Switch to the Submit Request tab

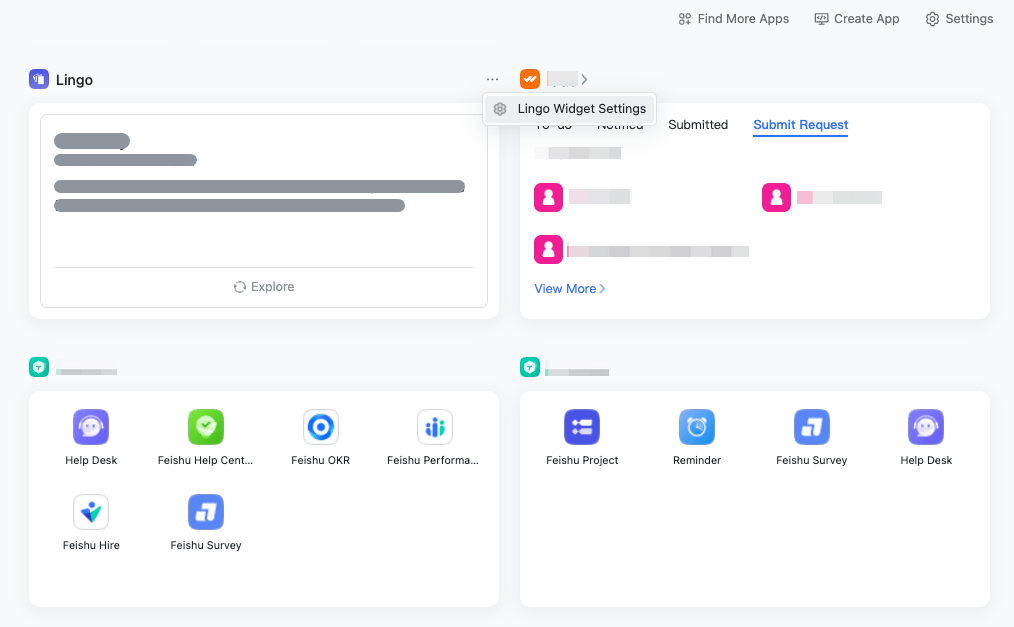(x=800, y=125)
